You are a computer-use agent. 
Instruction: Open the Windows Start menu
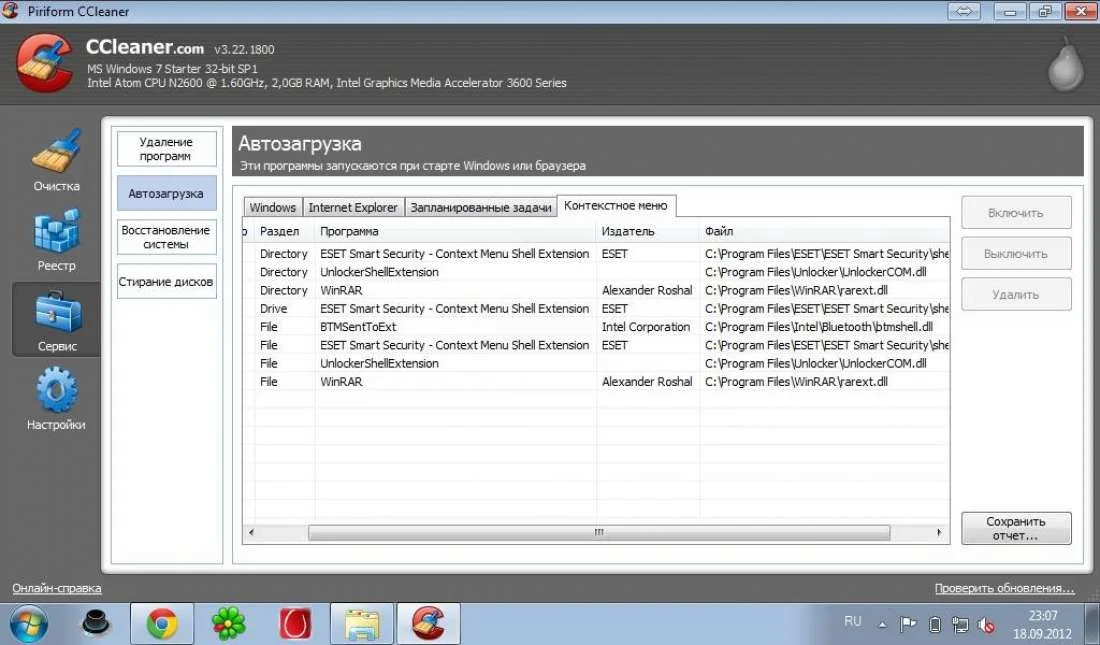click(x=28, y=623)
